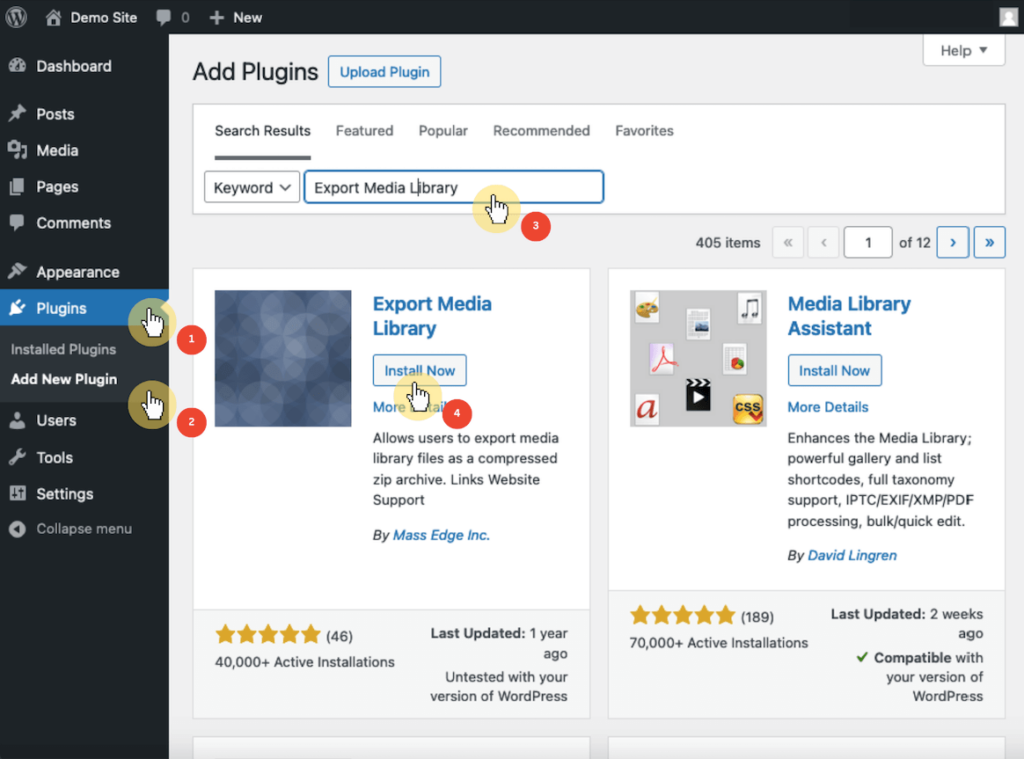Jump to last results page arrow

[x=989, y=242]
